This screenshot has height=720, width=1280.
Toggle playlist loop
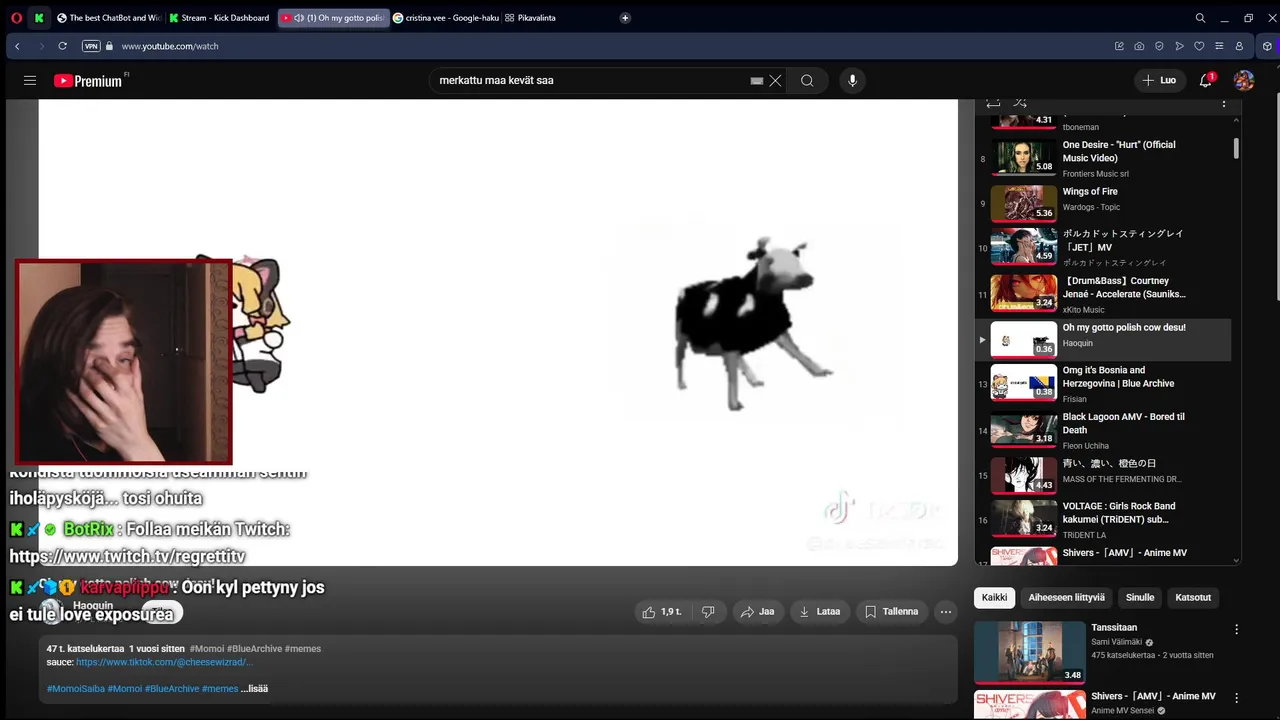click(x=993, y=103)
